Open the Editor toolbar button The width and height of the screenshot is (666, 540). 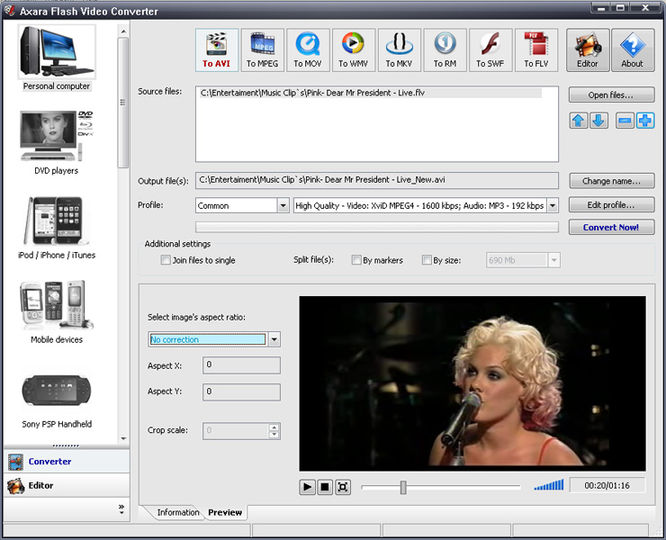(x=587, y=50)
